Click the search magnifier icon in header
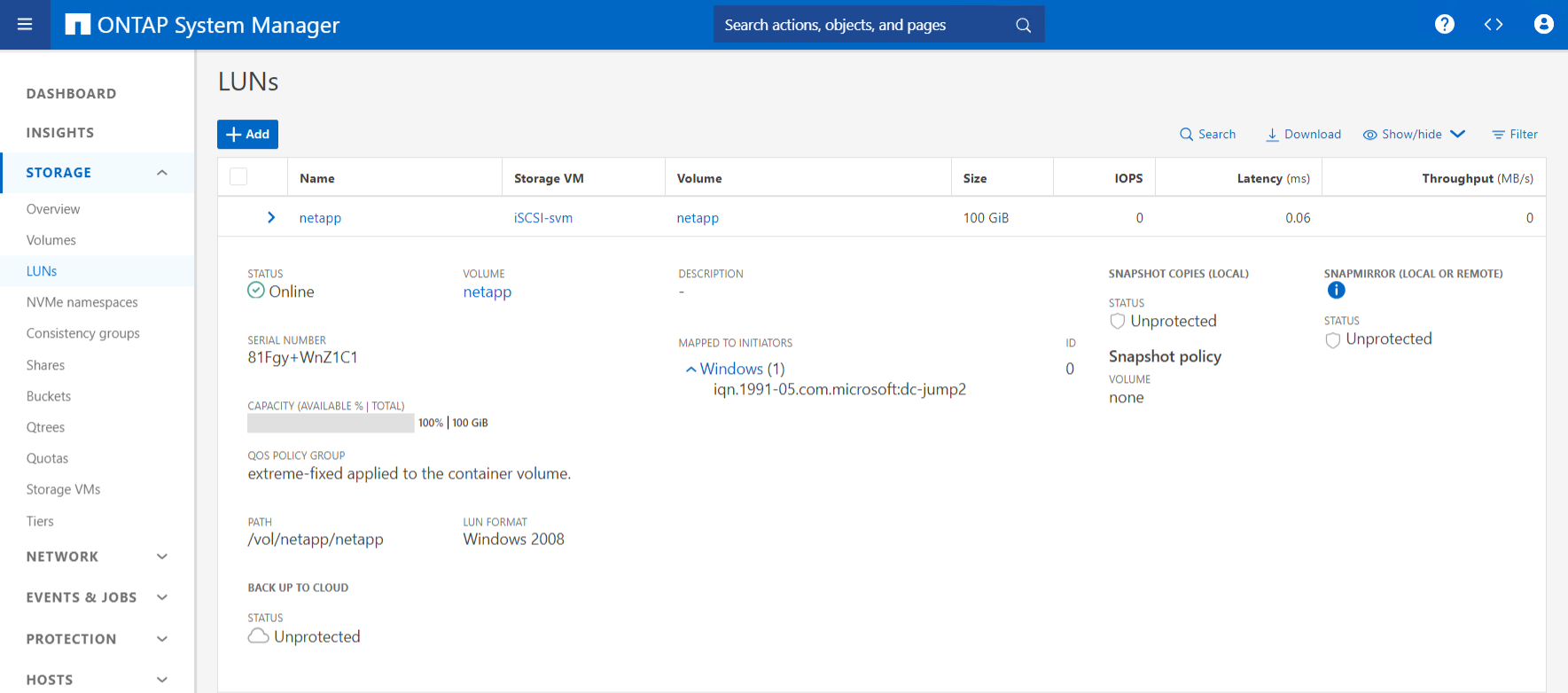Image resolution: width=1568 pixels, height=693 pixels. [x=1023, y=25]
